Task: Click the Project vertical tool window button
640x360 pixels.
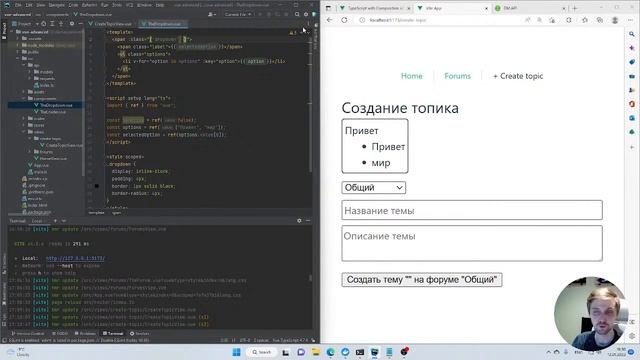Action: (4, 31)
